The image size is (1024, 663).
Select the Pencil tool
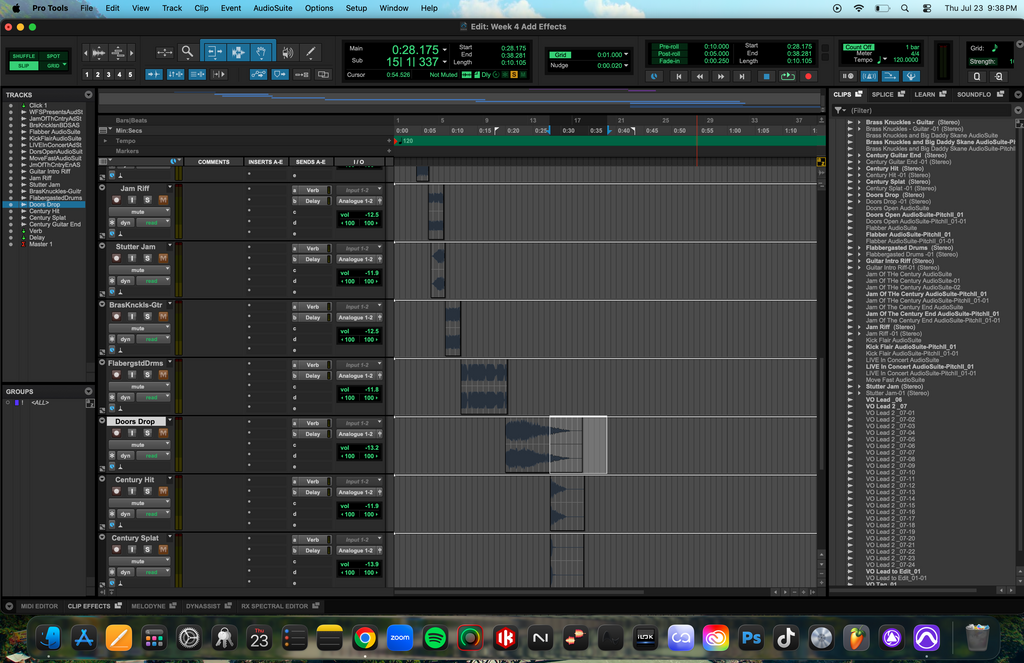point(311,52)
